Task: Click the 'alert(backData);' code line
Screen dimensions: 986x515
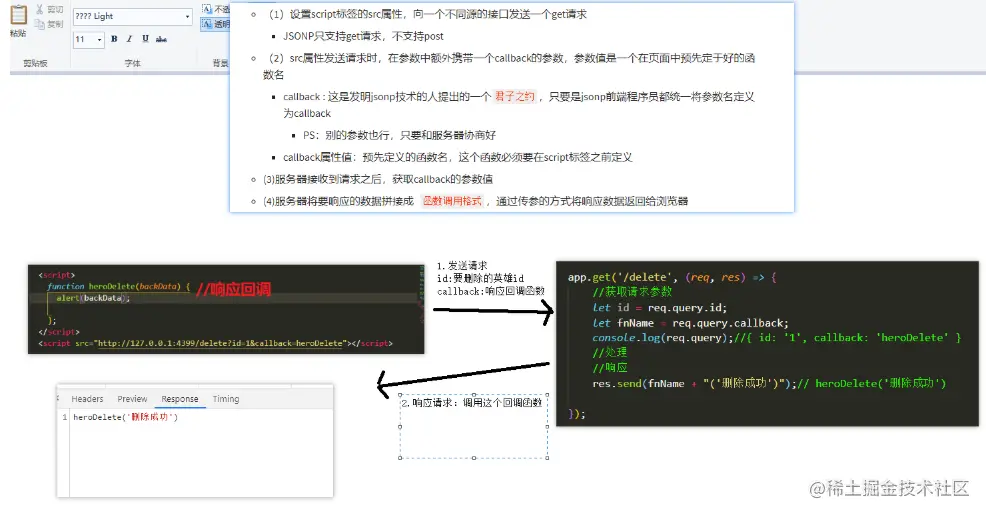Action: tap(93, 298)
